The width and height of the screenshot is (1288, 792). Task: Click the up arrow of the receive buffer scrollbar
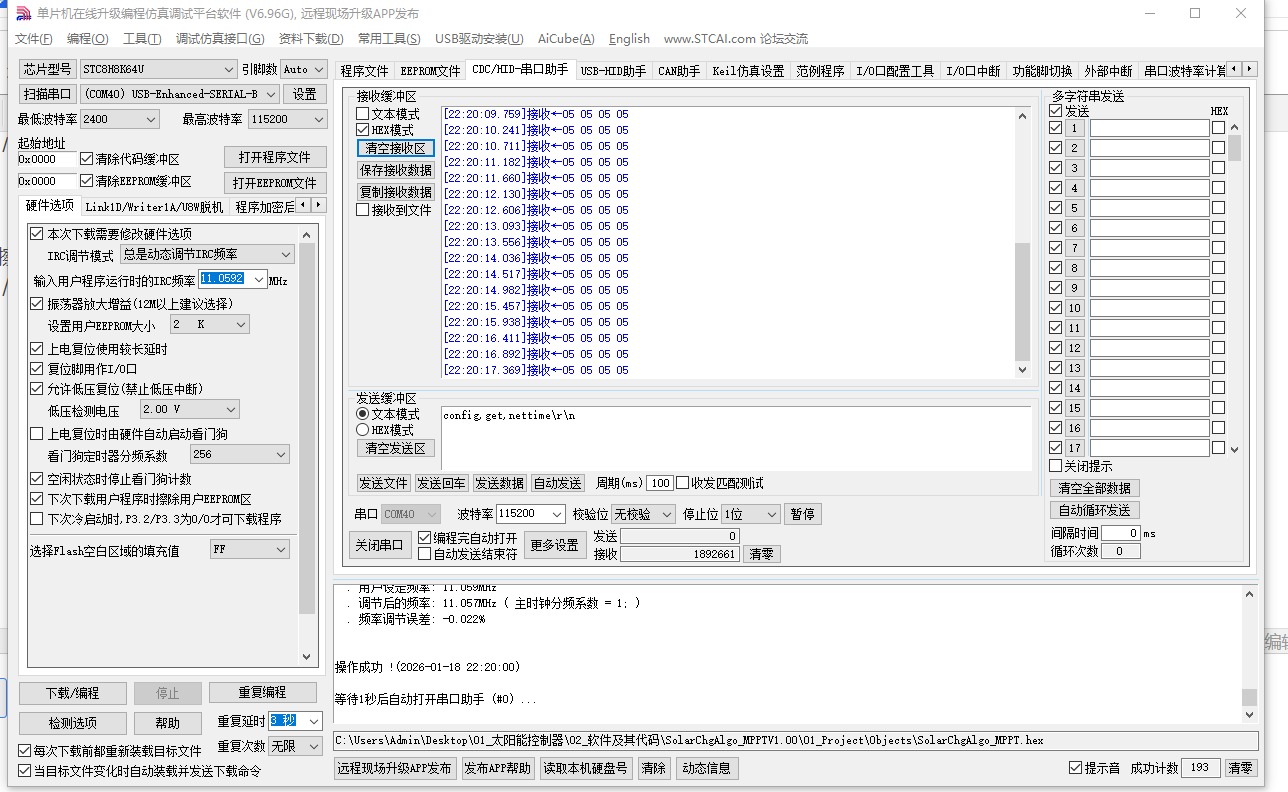pyautogui.click(x=1022, y=116)
